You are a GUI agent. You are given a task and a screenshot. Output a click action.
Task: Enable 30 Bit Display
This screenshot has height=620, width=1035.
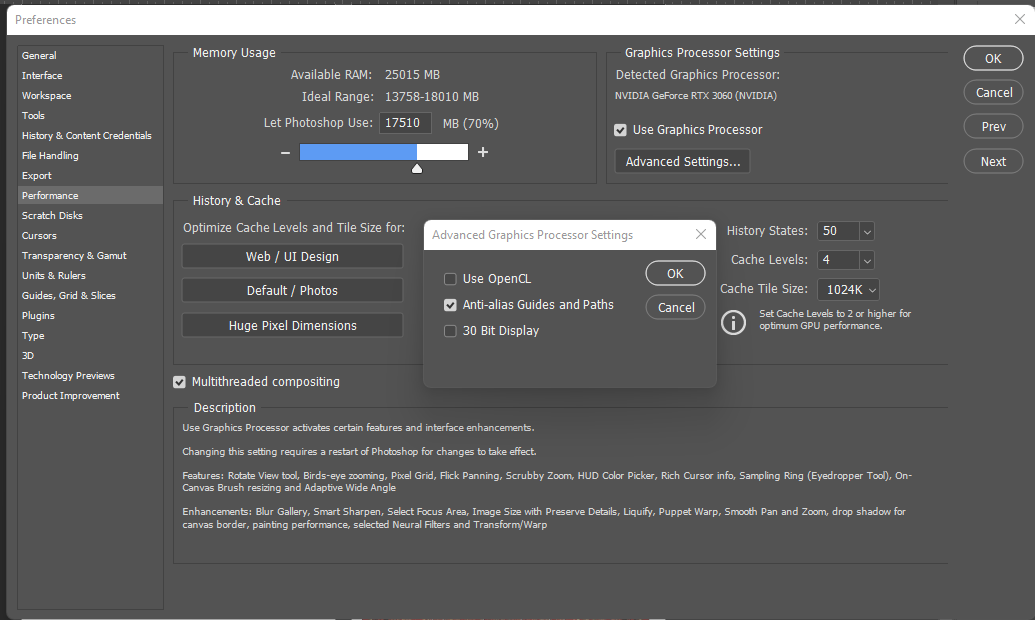(x=450, y=330)
